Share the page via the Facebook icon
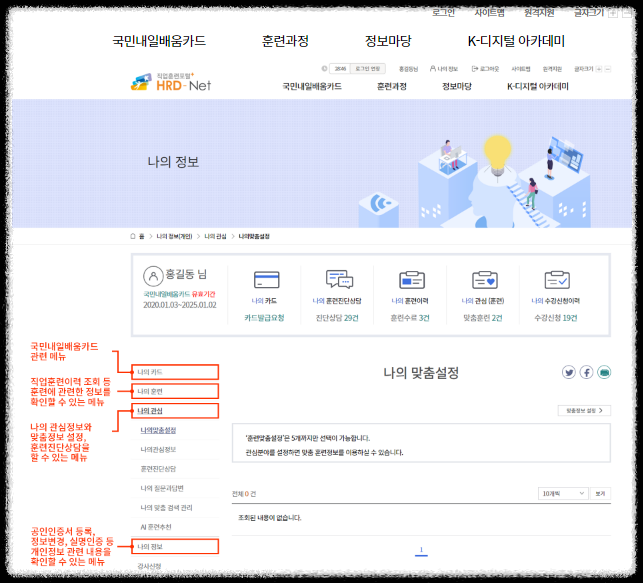This screenshot has height=583, width=643. (x=586, y=372)
